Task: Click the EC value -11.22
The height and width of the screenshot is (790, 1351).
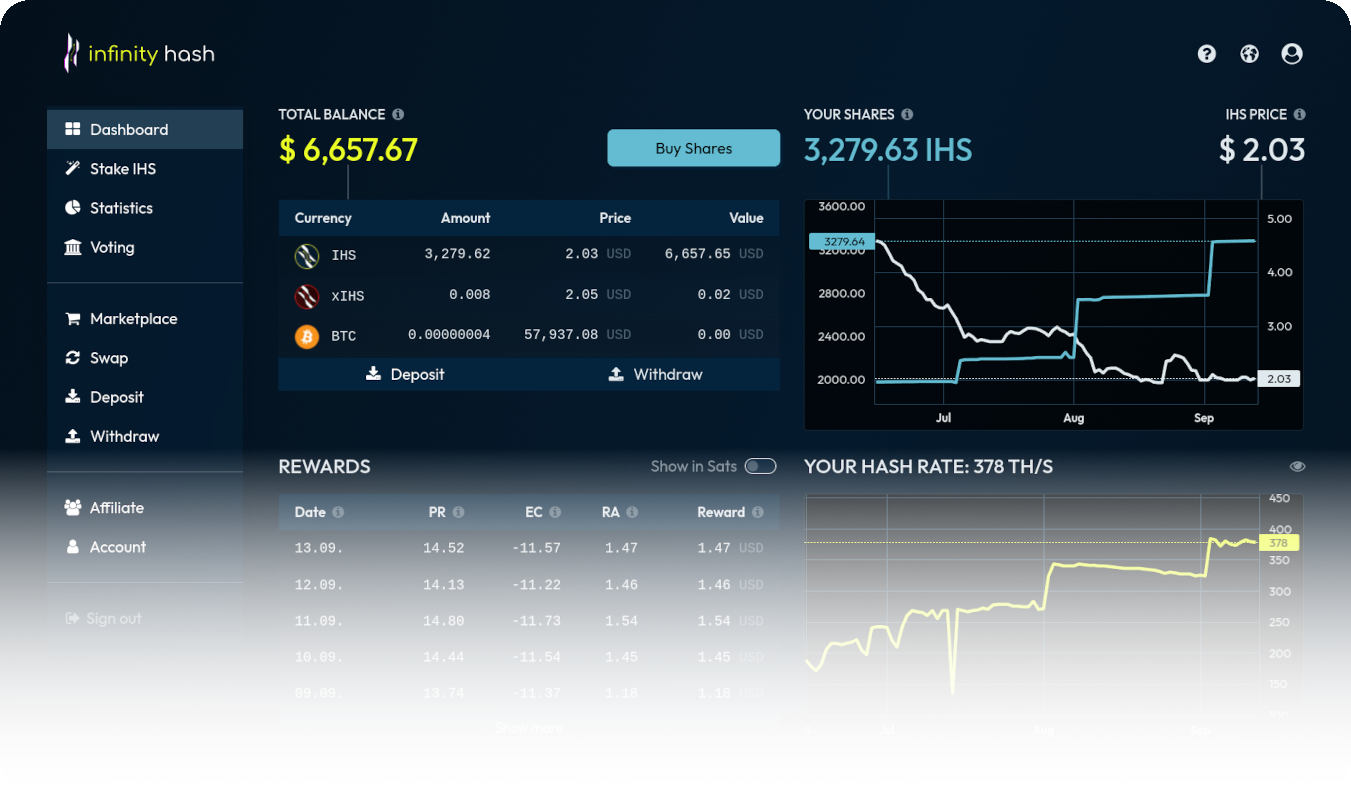Action: click(536, 584)
